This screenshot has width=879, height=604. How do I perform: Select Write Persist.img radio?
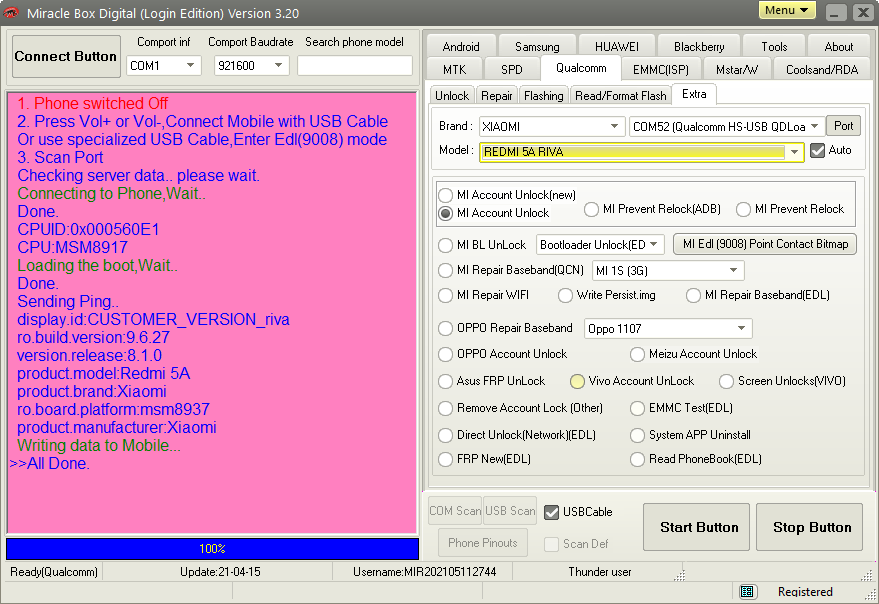pos(566,295)
